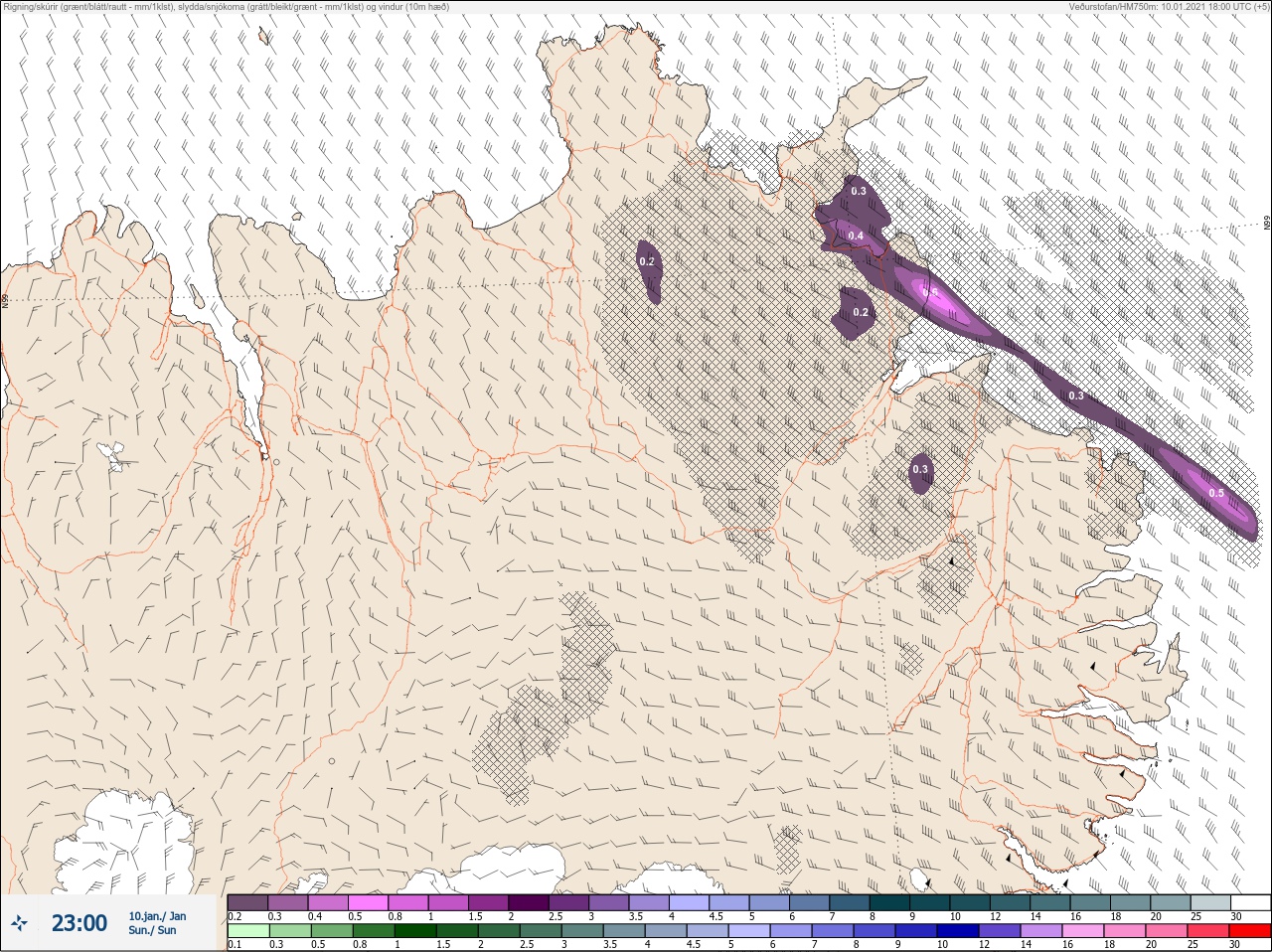Select the darkest purple top-row swatch for 2–2.5
Image resolution: width=1272 pixels, height=952 pixels.
pos(529,902)
